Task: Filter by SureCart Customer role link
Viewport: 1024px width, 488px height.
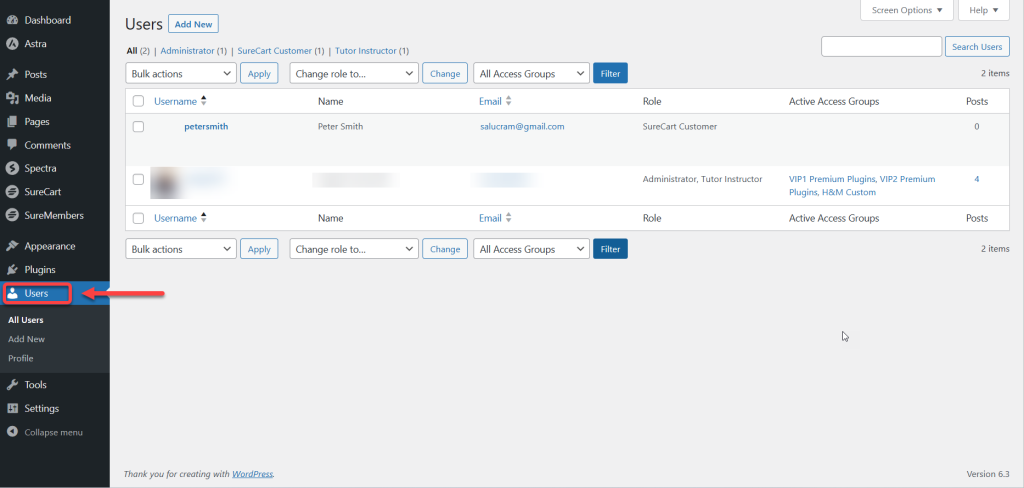Action: (275, 51)
